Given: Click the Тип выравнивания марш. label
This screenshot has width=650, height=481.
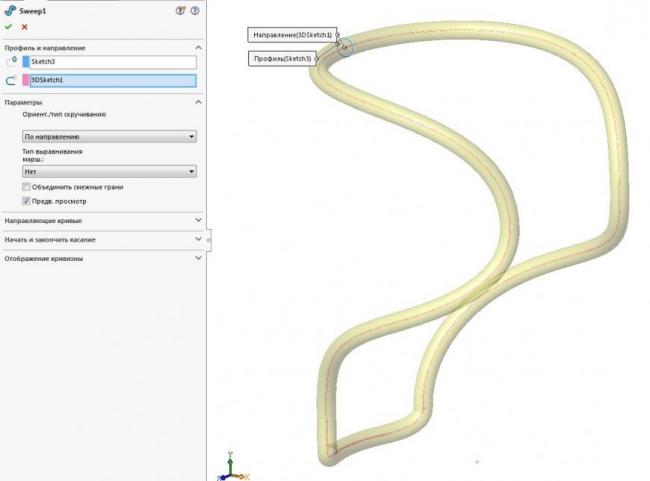Looking at the screenshot, I should pyautogui.click(x=52, y=155).
